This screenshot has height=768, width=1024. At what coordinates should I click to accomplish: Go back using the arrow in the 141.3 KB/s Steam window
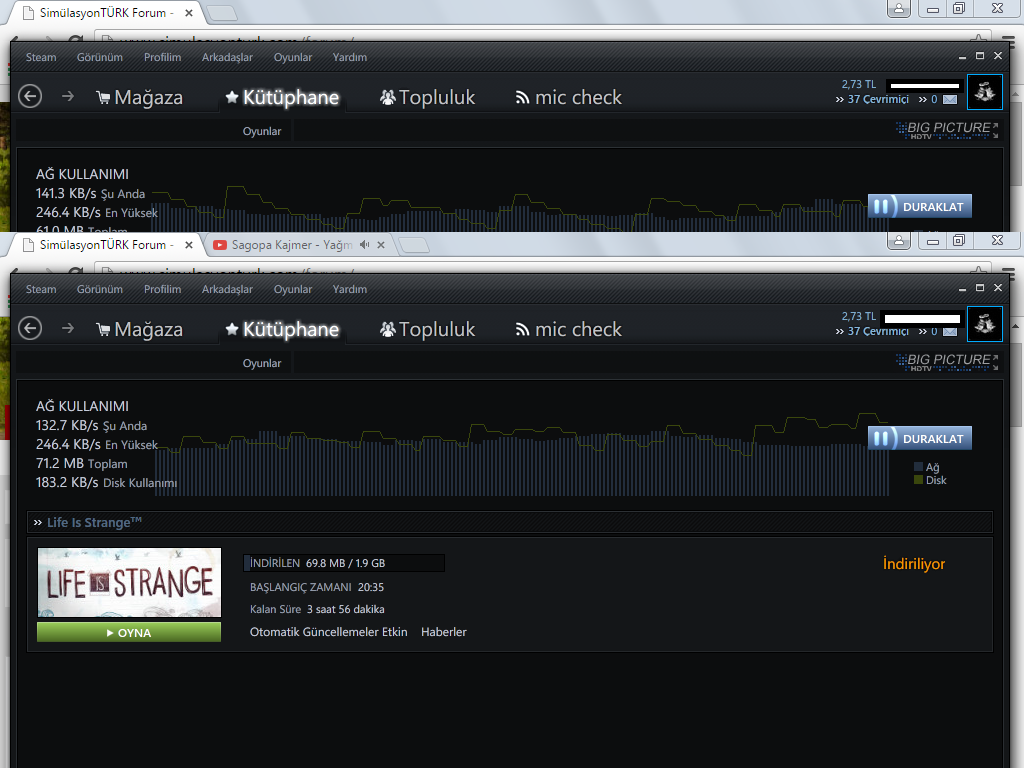[x=30, y=96]
